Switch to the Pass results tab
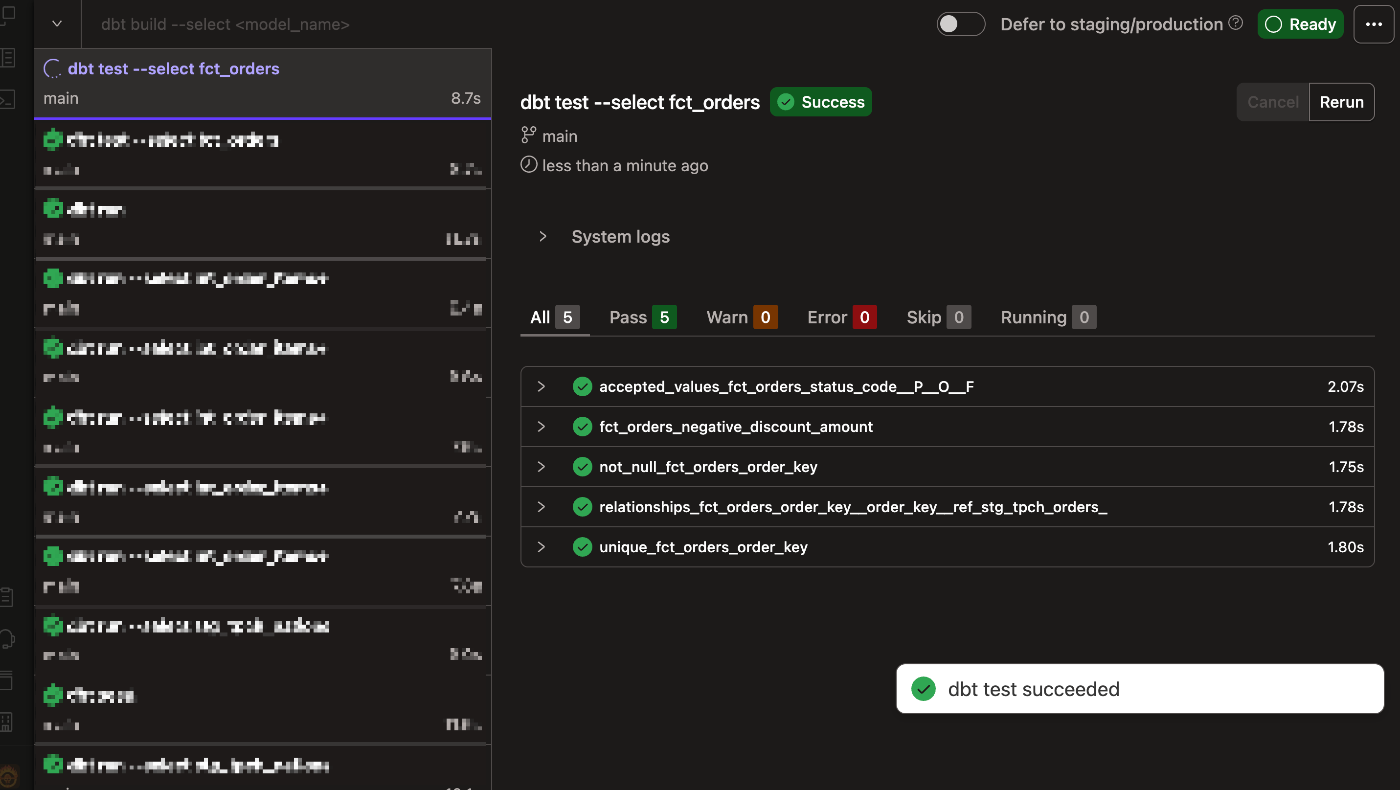 tap(643, 317)
